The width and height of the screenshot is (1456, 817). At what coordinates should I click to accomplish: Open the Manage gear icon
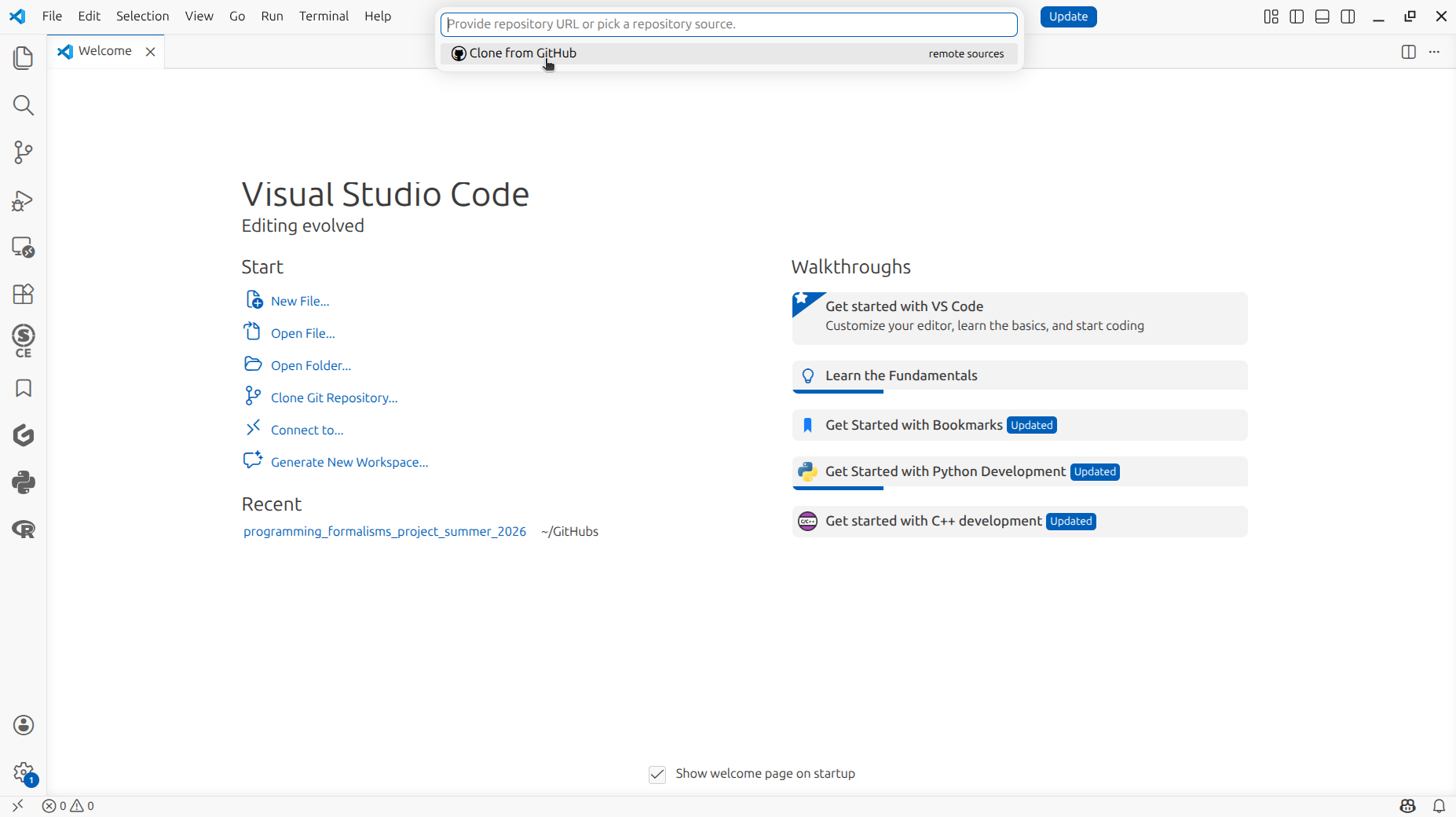click(24, 773)
